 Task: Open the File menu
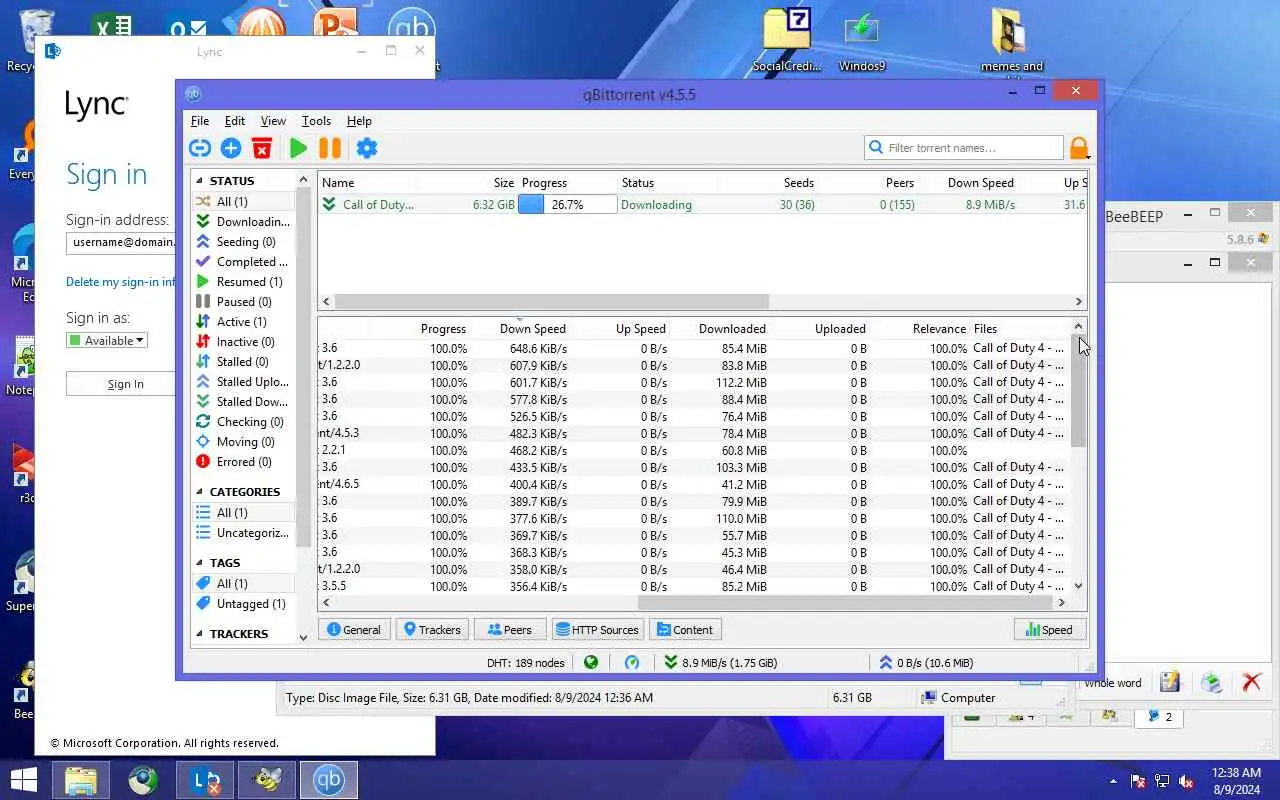point(200,121)
